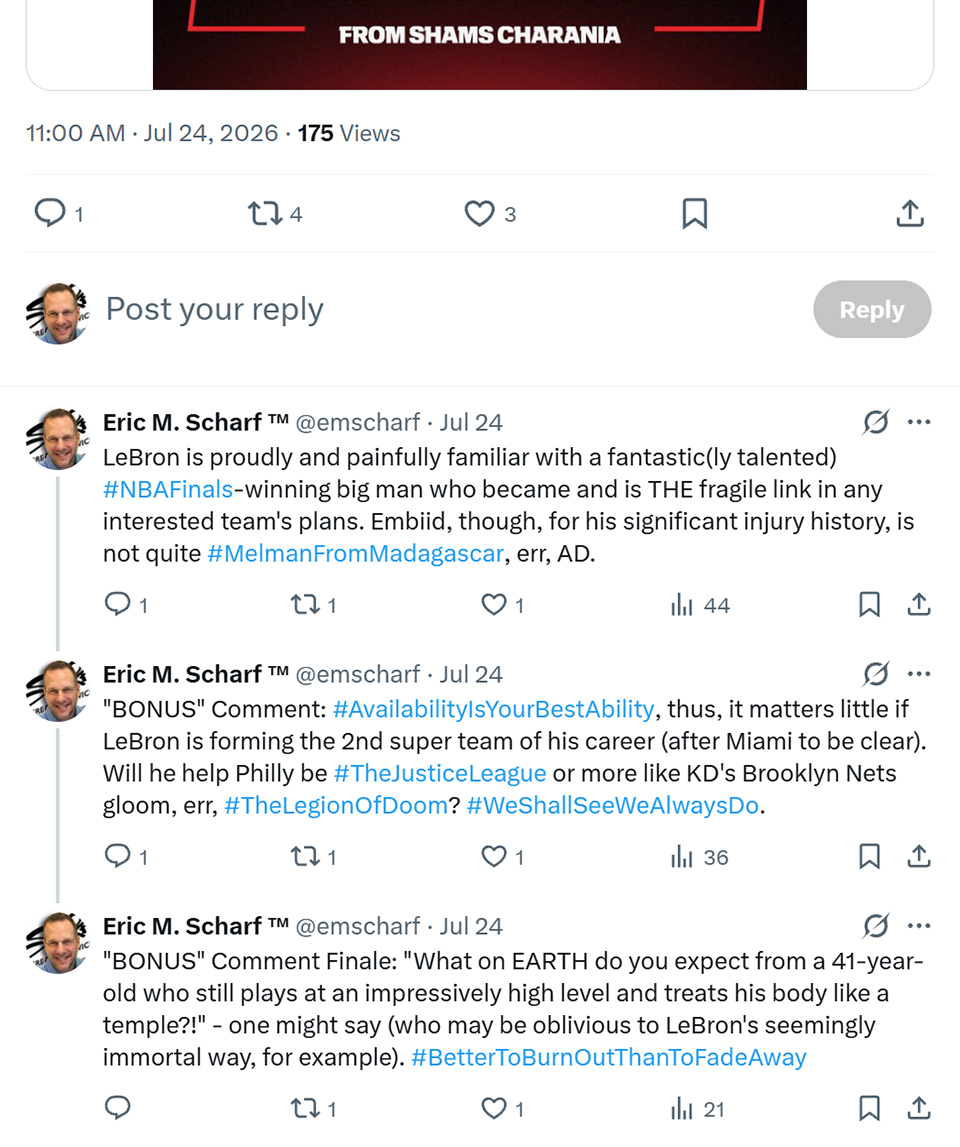Viewport: 960px width, 1147px height.
Task: Like the MelmanFromMadagascar reply
Action: click(503, 605)
